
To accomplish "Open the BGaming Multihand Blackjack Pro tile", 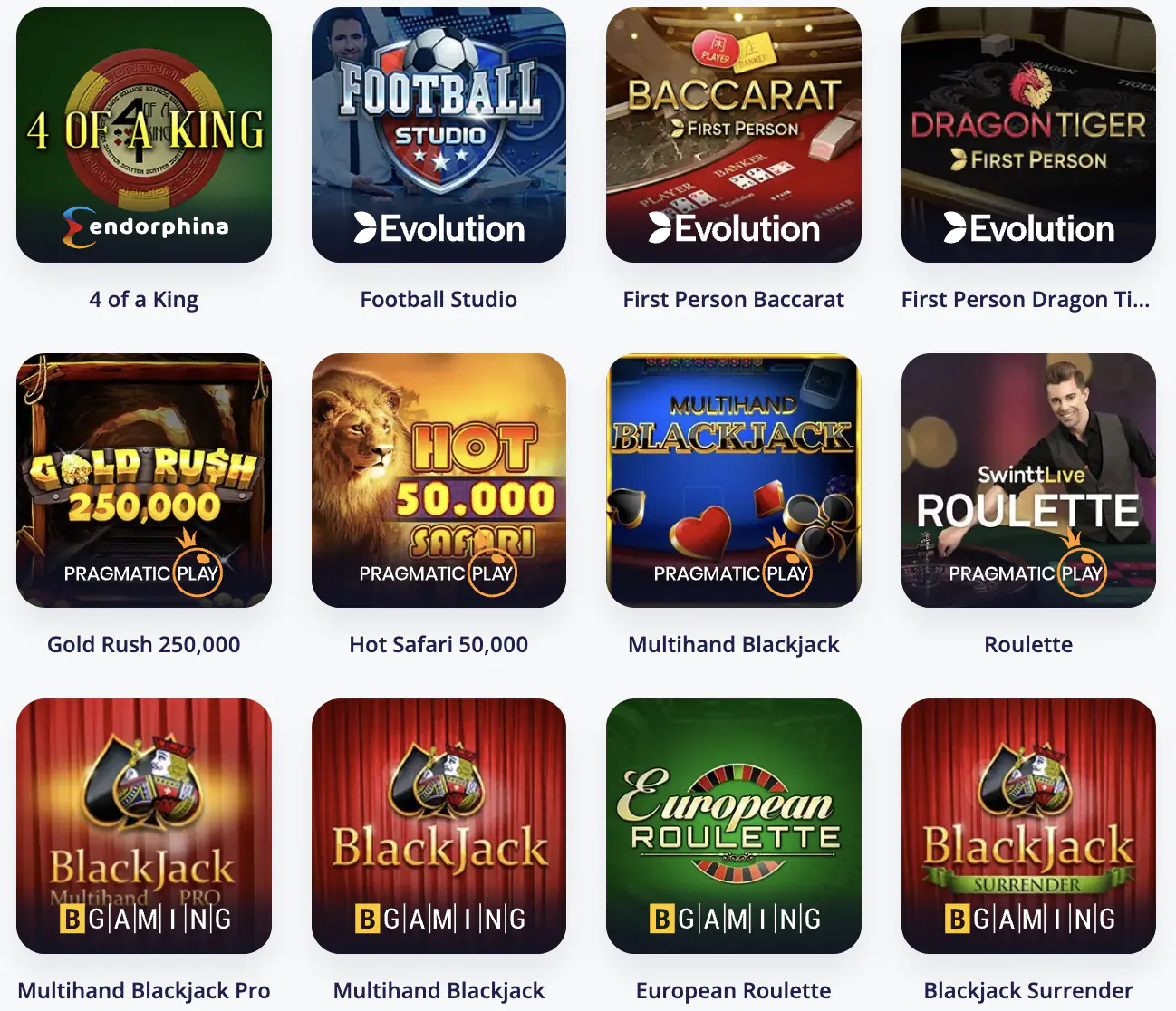I will pyautogui.click(x=144, y=826).
